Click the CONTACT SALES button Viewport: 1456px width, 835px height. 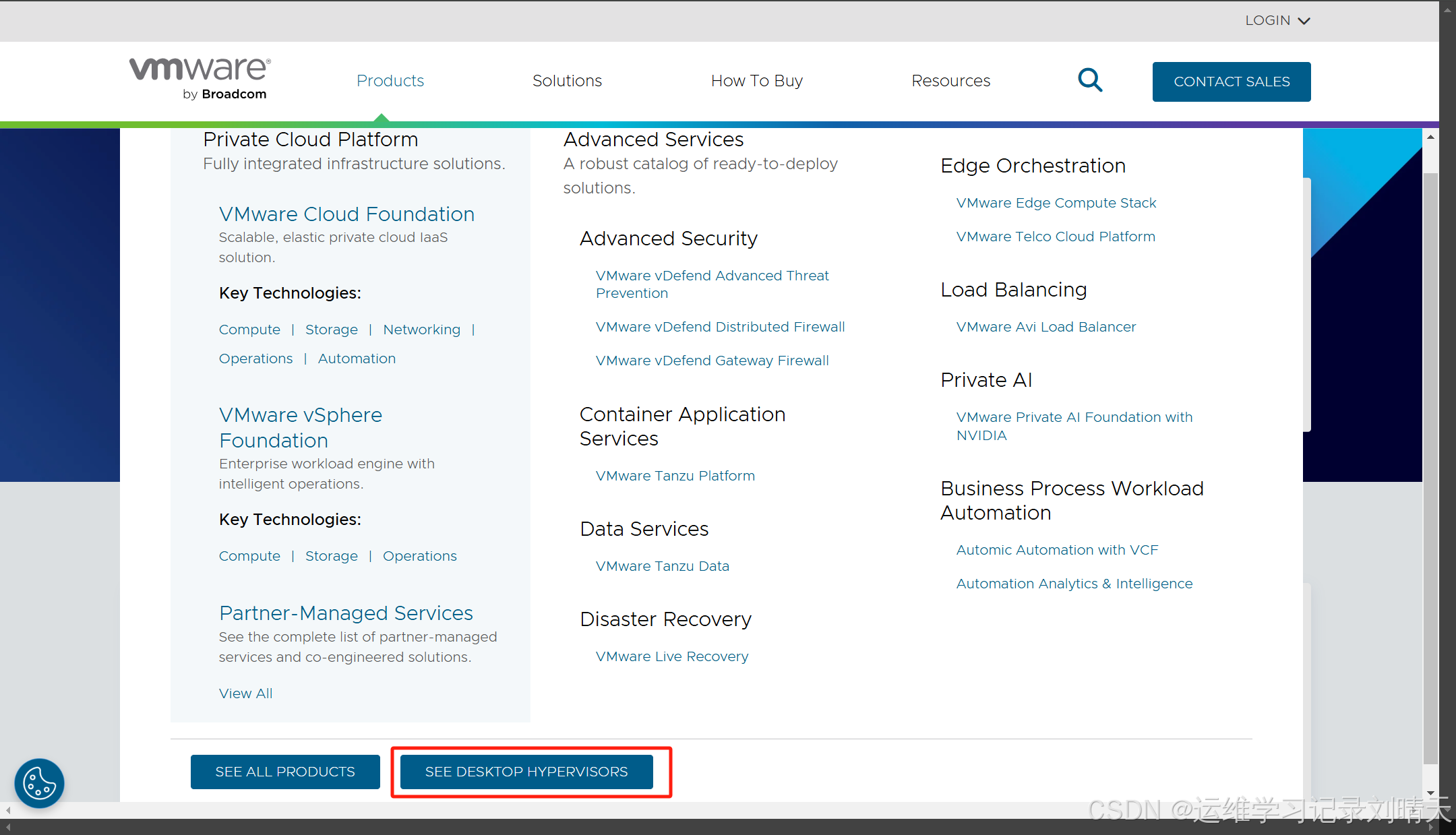pyautogui.click(x=1231, y=82)
